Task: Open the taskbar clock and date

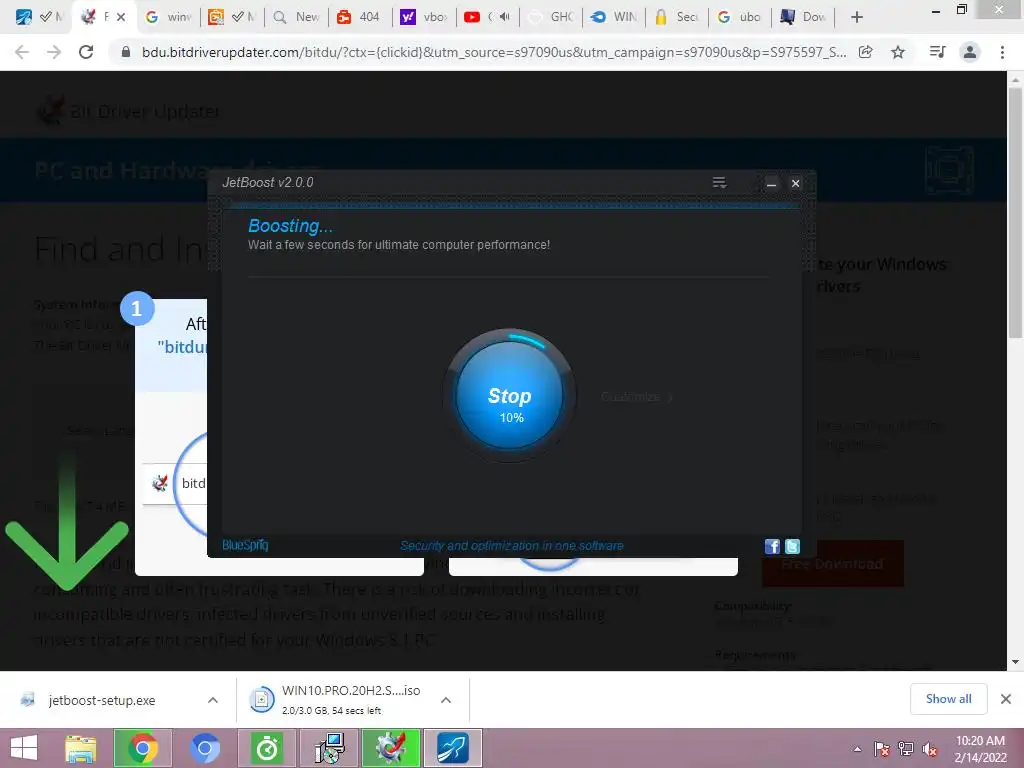Action: click(980, 749)
